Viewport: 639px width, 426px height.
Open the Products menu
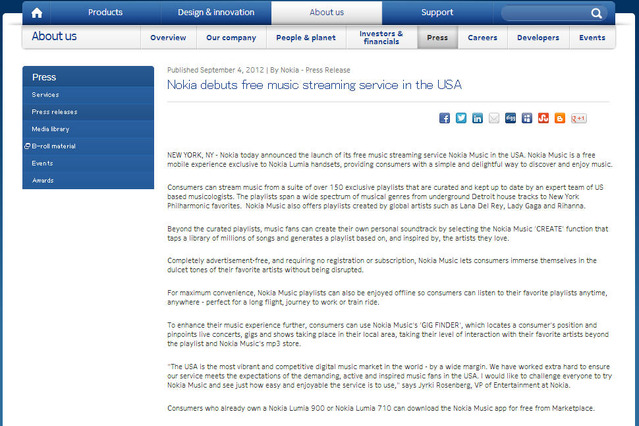(x=105, y=12)
